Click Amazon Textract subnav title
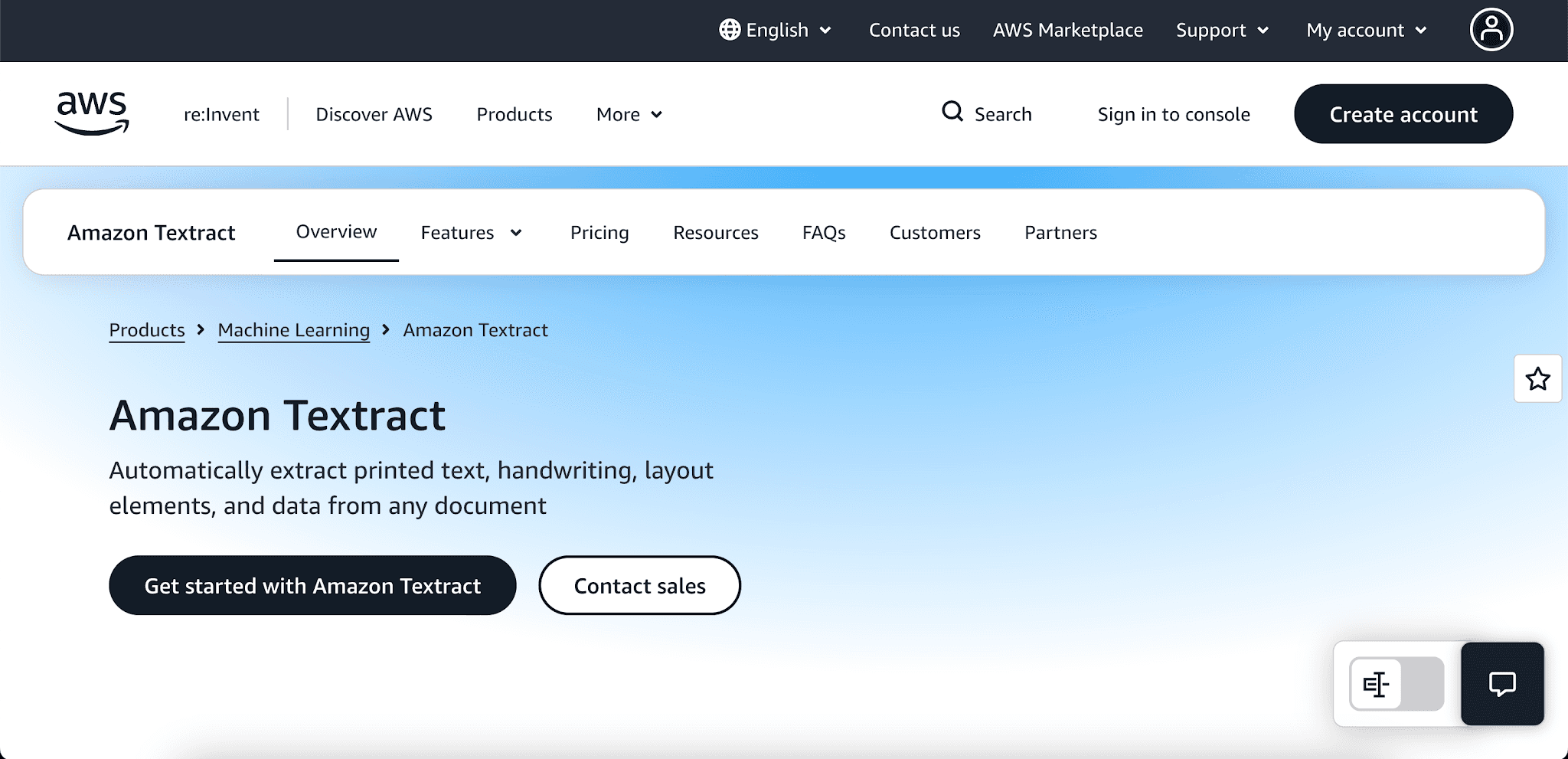Screen dimensions: 1568x759 coord(152,233)
